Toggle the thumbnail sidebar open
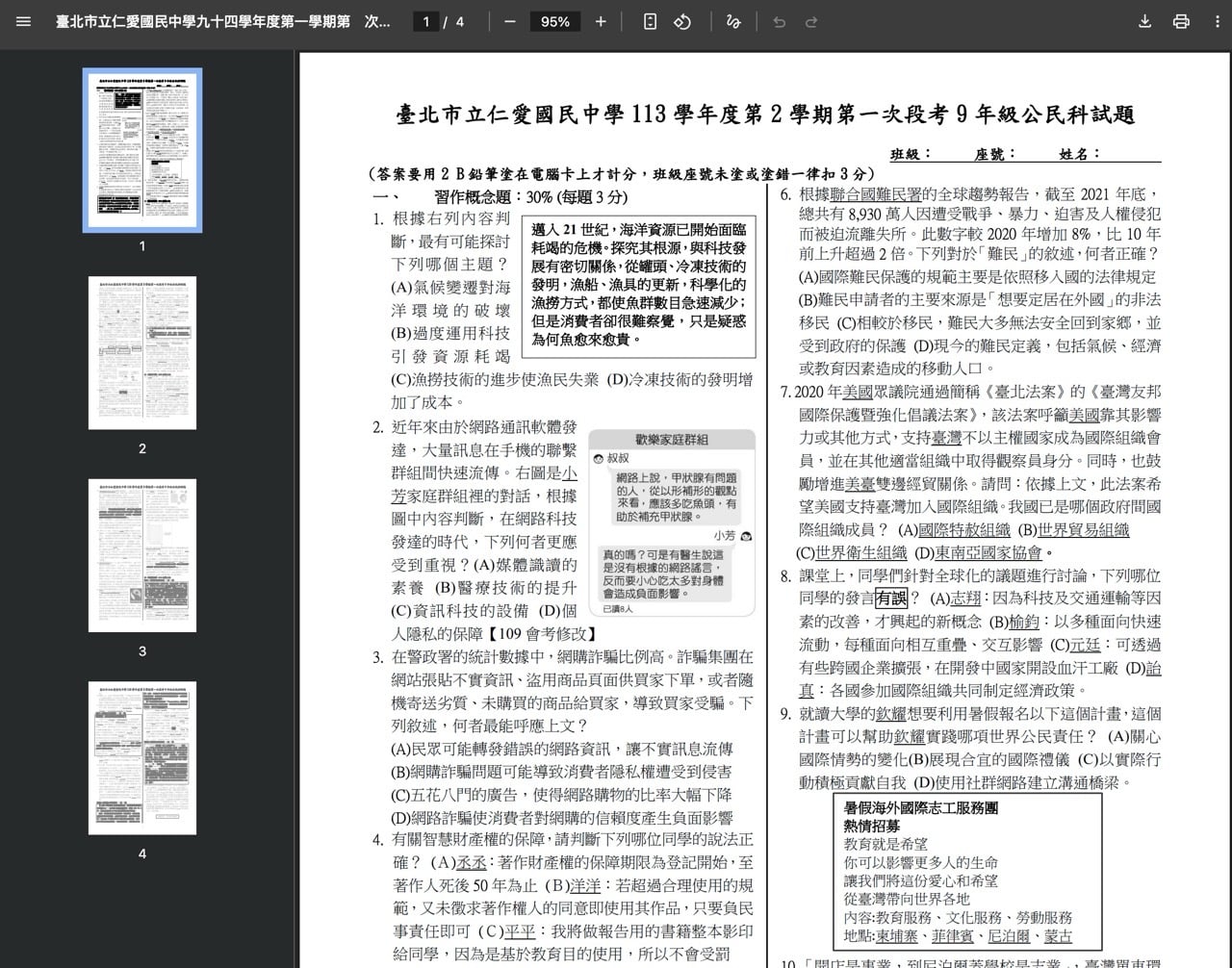 (23, 21)
